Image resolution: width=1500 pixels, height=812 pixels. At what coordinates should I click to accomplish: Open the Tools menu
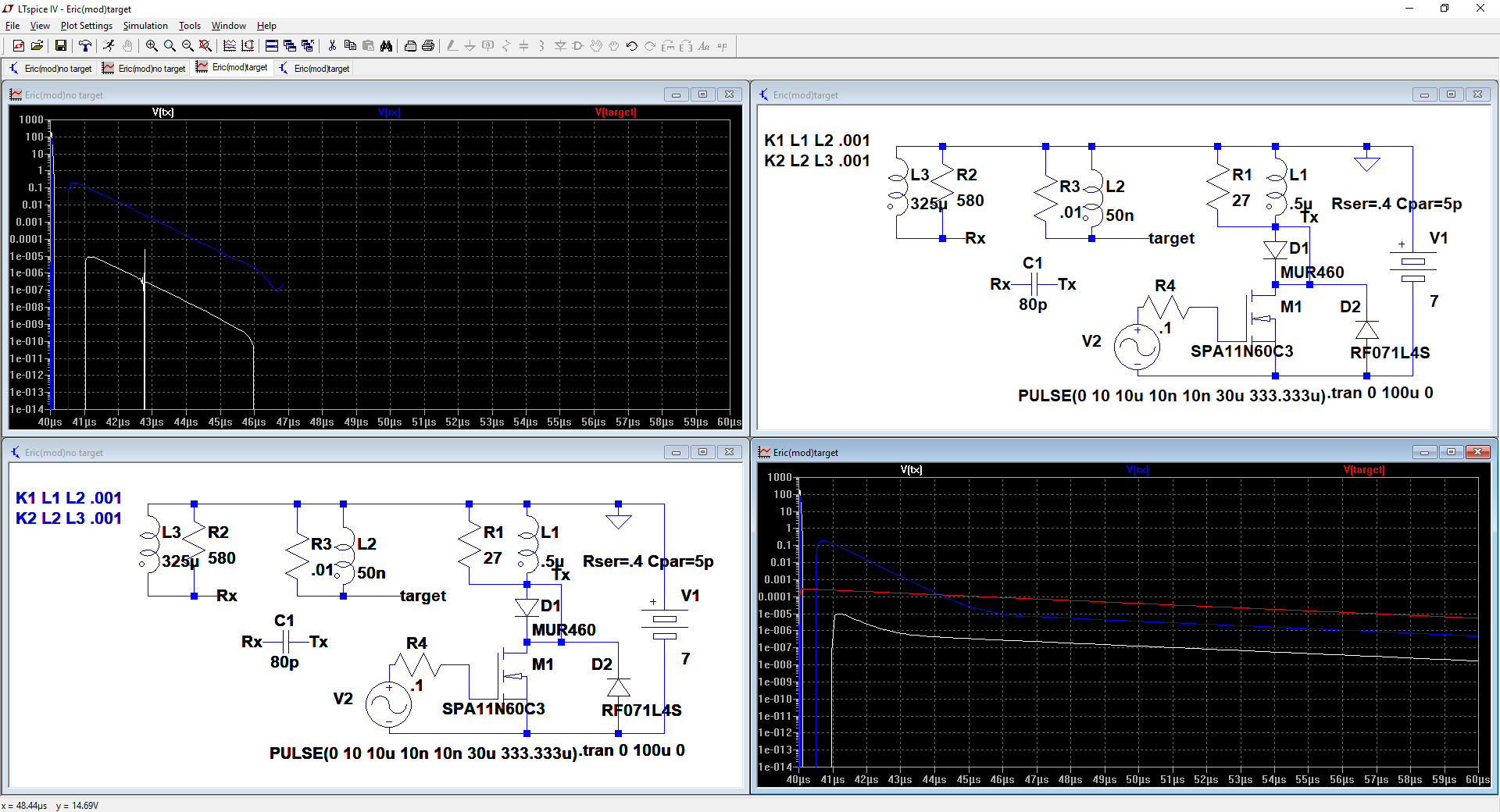coord(189,26)
